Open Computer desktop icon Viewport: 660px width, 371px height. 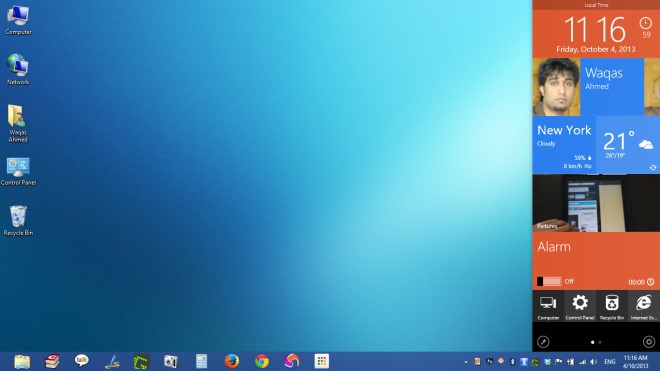click(18, 20)
